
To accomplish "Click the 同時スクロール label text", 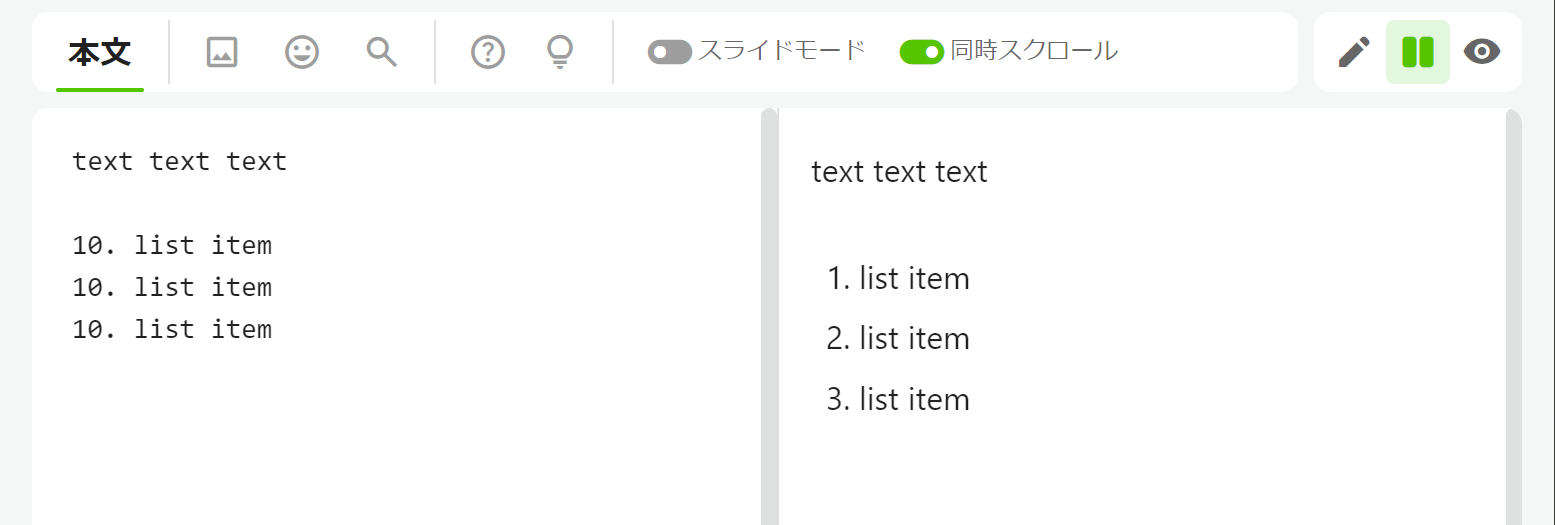I will pyautogui.click(x=1034, y=51).
